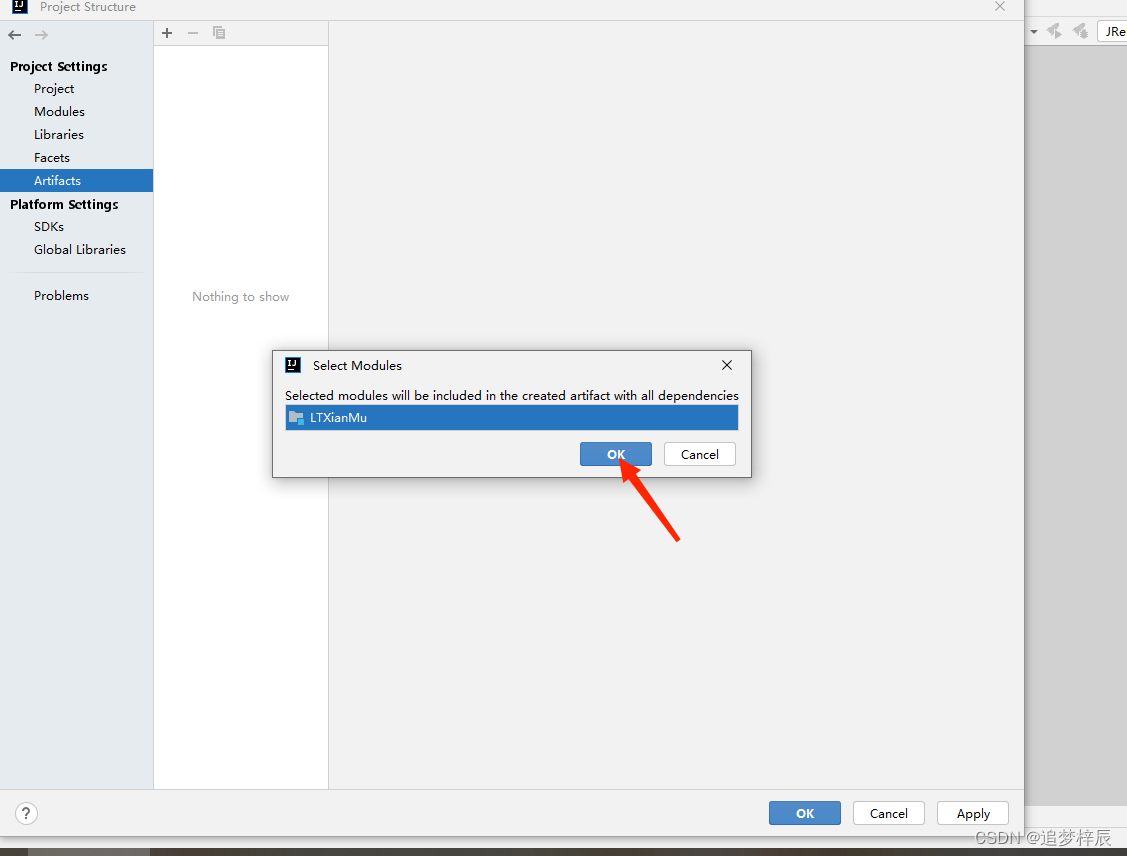The image size is (1127, 856).
Task: Click the 'Selected modules will be included' message
Action: point(512,395)
